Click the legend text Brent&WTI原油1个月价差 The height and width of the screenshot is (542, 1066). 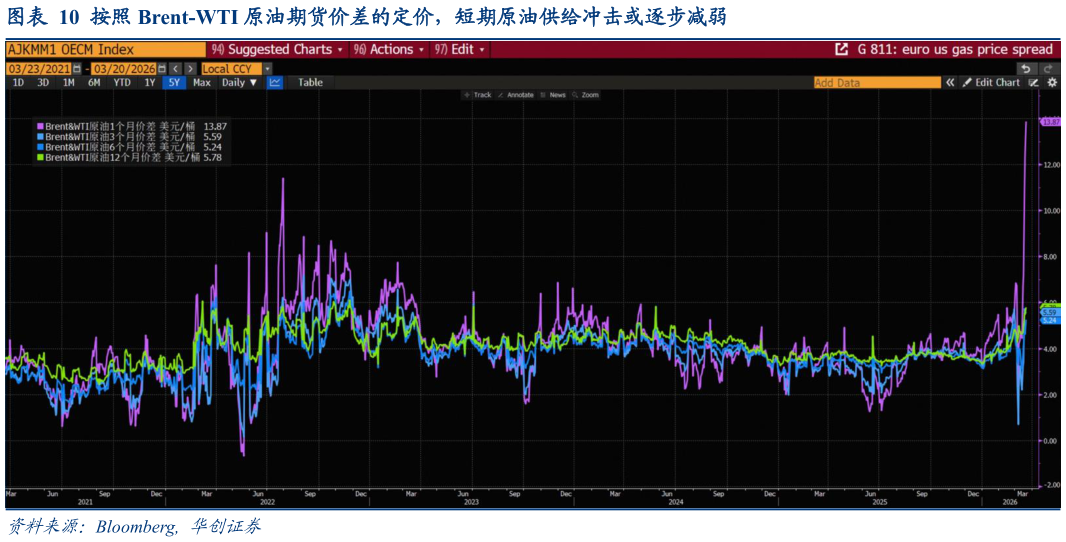point(100,126)
